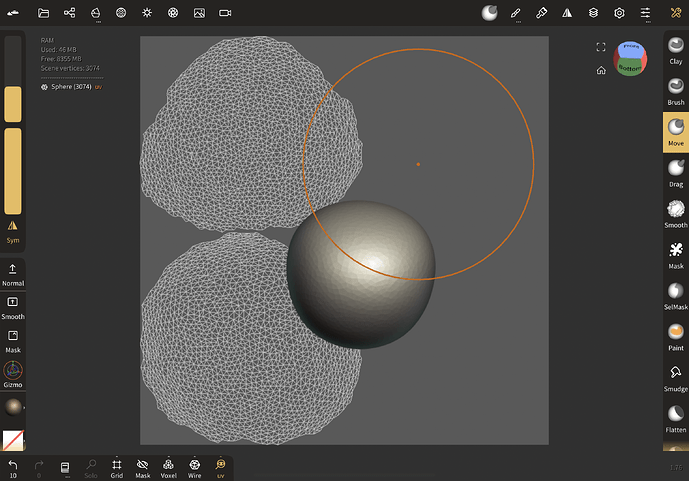Select the Smooth tool in right toolbar
Viewport: 689px width, 481px height.
(x=676, y=214)
